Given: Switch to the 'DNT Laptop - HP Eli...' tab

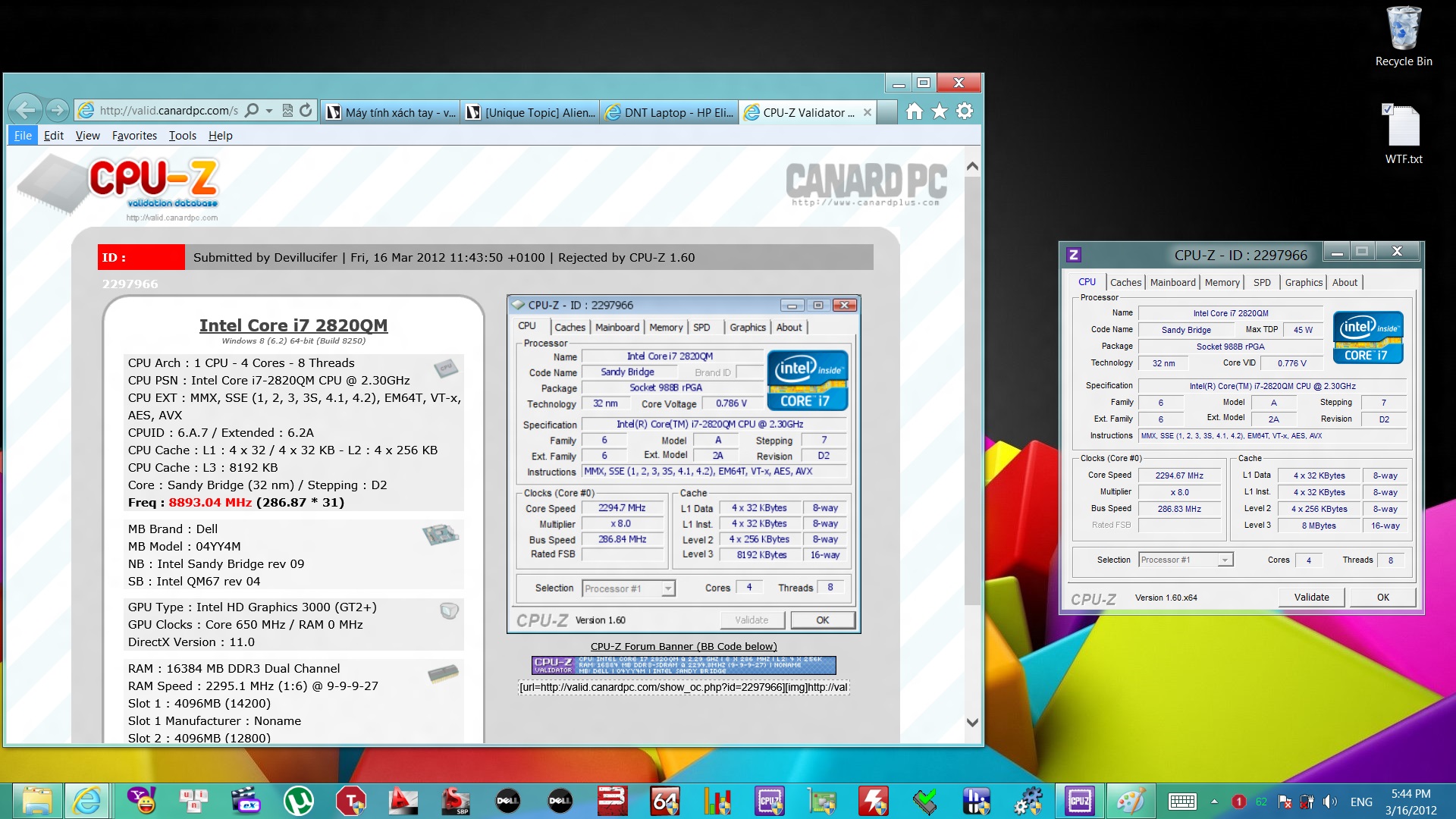Looking at the screenshot, I should pos(670,112).
